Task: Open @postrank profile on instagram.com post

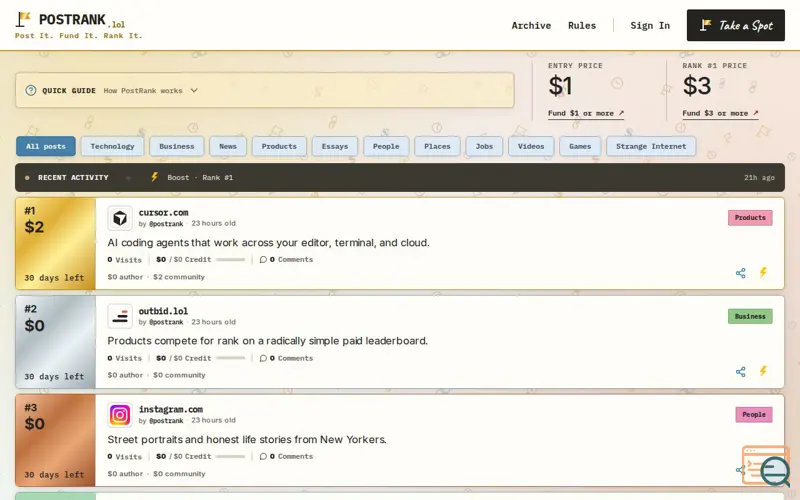Action: point(166,421)
